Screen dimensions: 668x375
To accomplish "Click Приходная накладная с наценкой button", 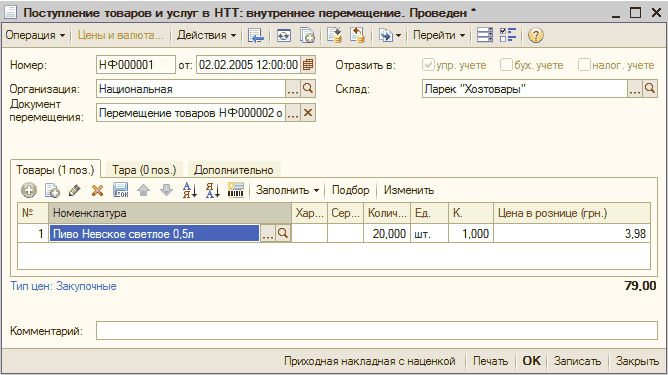I will coord(370,361).
